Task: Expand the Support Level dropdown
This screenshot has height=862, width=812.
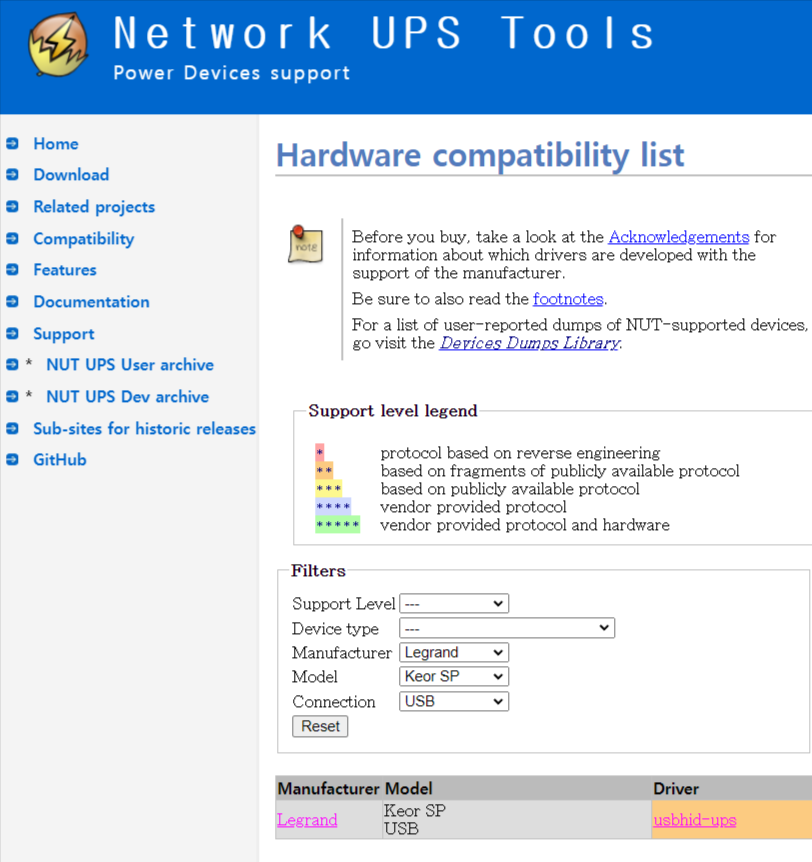Action: click(454, 604)
